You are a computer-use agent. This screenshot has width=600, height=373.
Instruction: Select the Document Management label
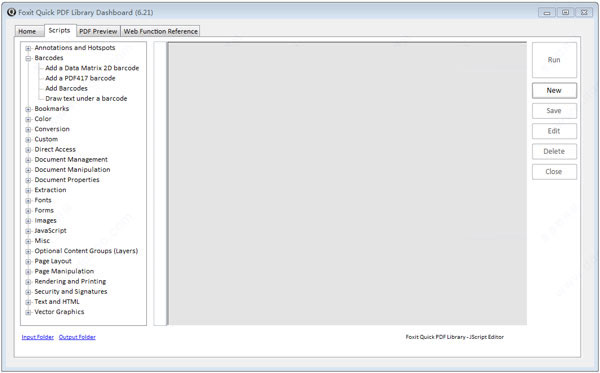[71, 160]
